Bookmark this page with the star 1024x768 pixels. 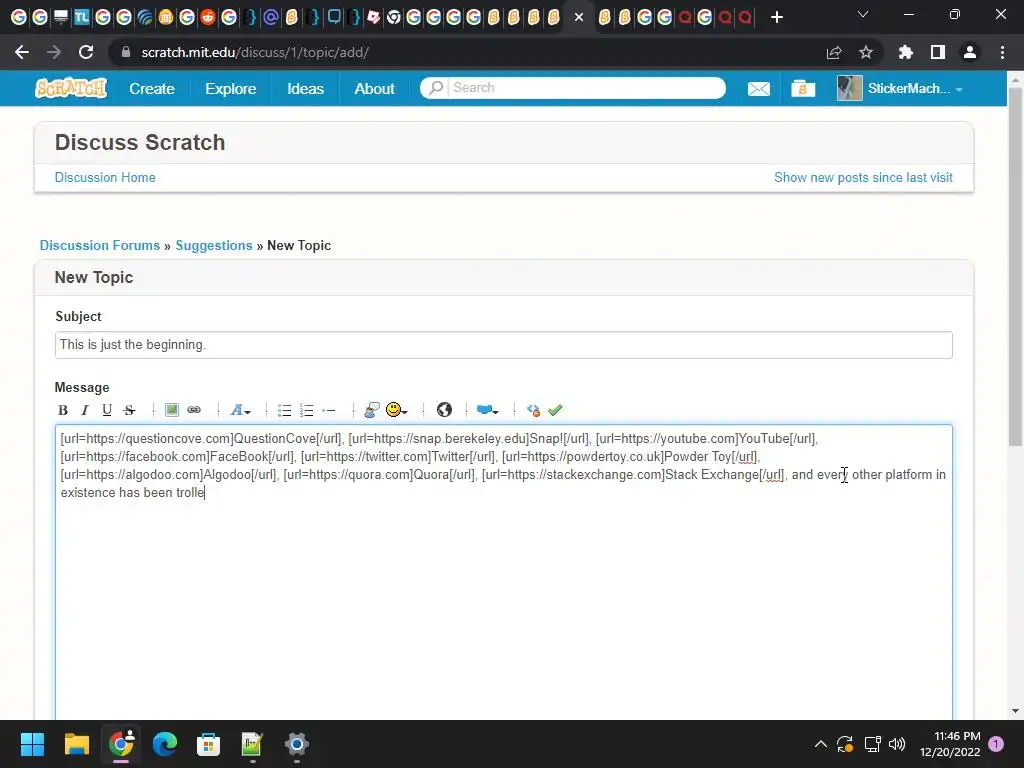click(866, 52)
